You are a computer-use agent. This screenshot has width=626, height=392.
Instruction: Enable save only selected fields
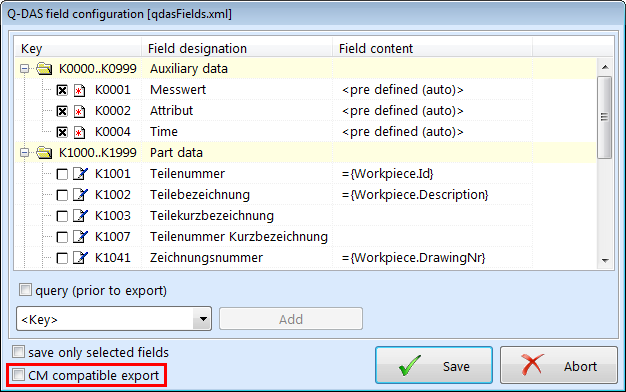click(18, 352)
